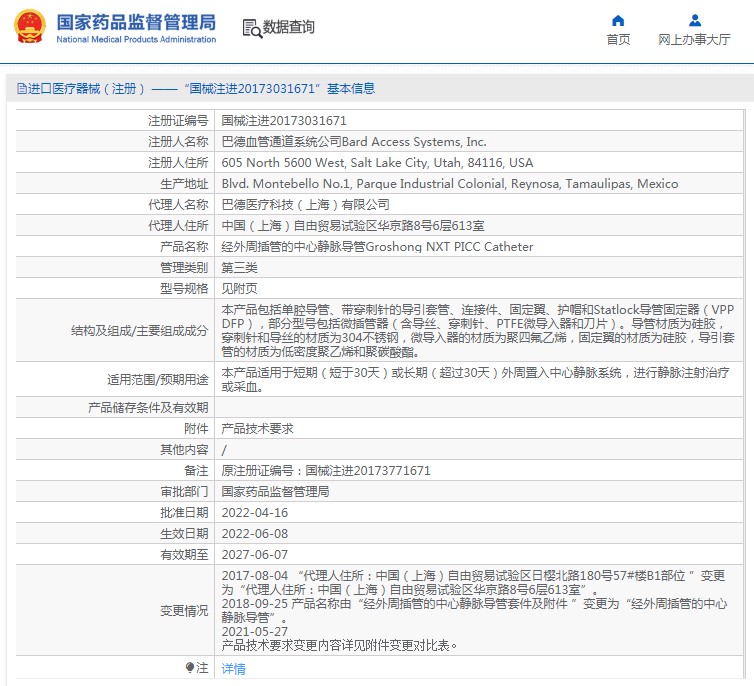The height and width of the screenshot is (686, 754).
Task: Open the 详情 link
Action: pyautogui.click(x=233, y=668)
